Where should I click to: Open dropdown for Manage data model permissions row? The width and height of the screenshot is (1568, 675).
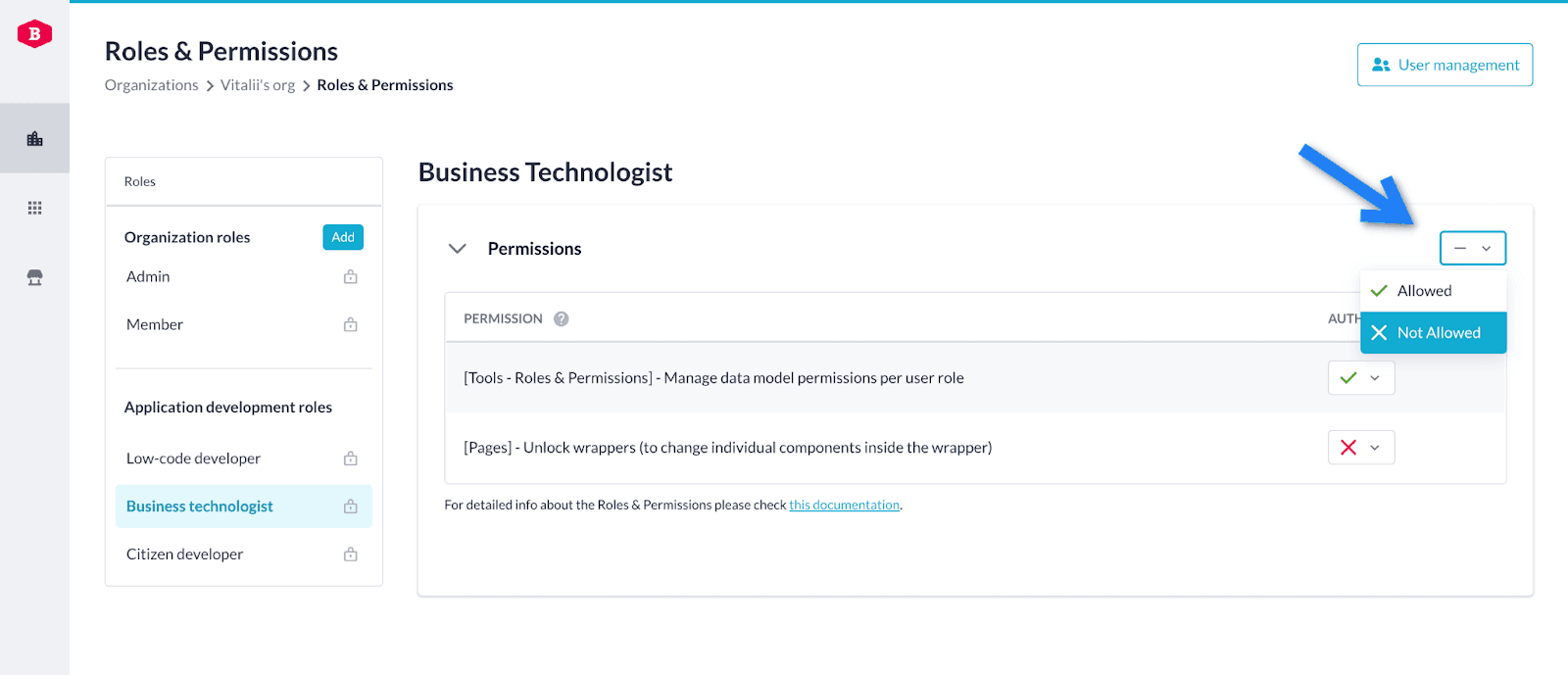click(1361, 378)
